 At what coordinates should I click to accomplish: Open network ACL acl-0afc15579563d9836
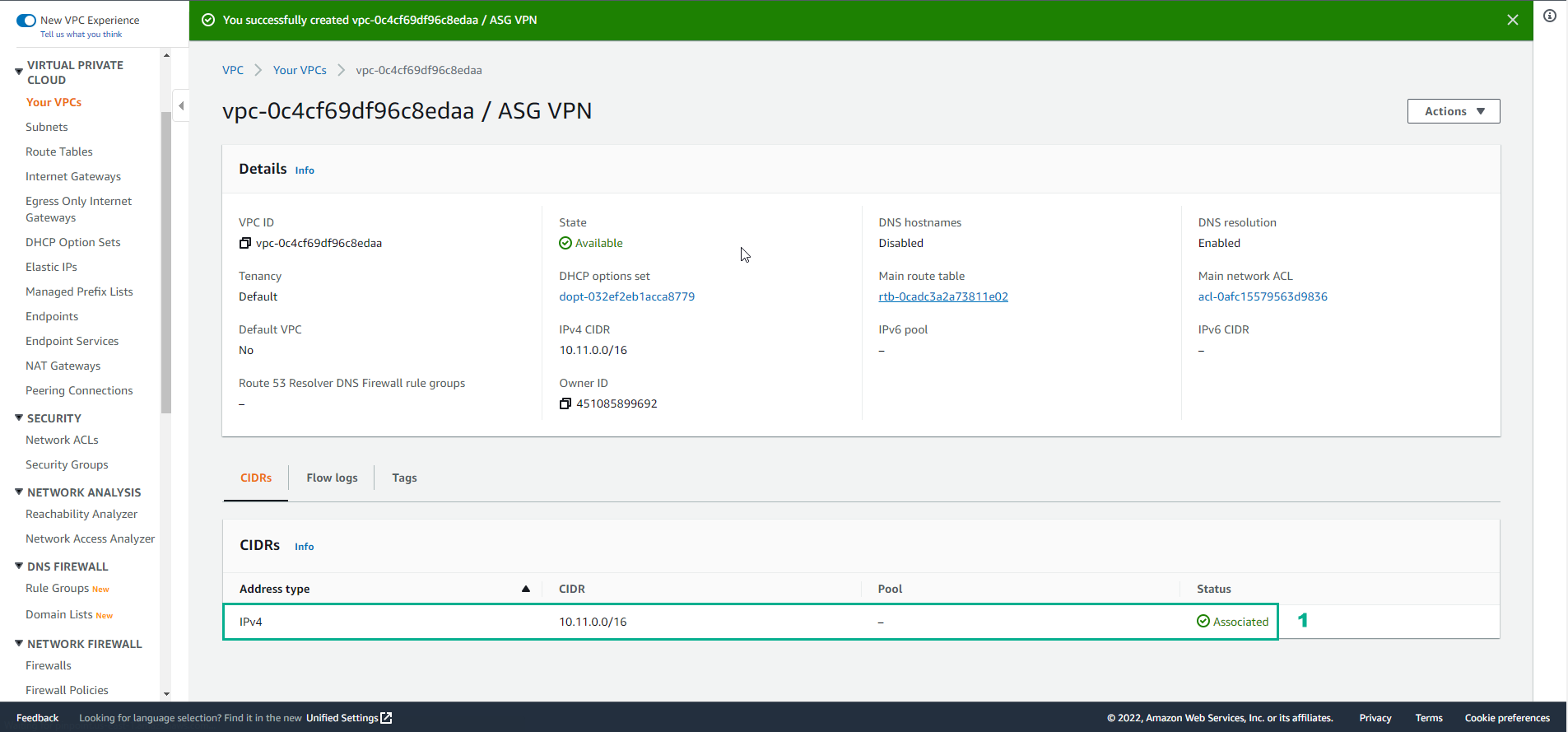click(x=1263, y=296)
